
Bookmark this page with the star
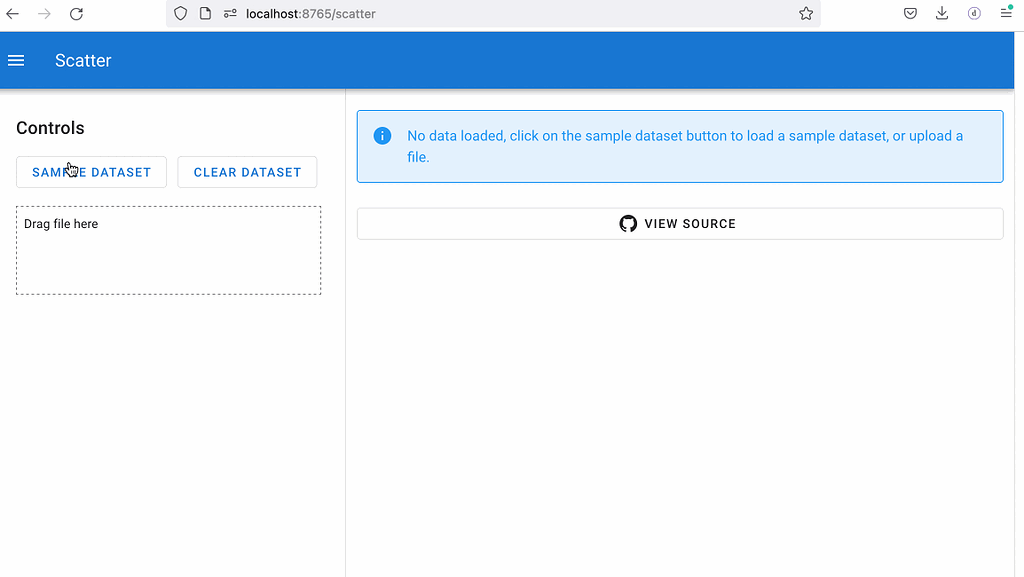click(806, 14)
